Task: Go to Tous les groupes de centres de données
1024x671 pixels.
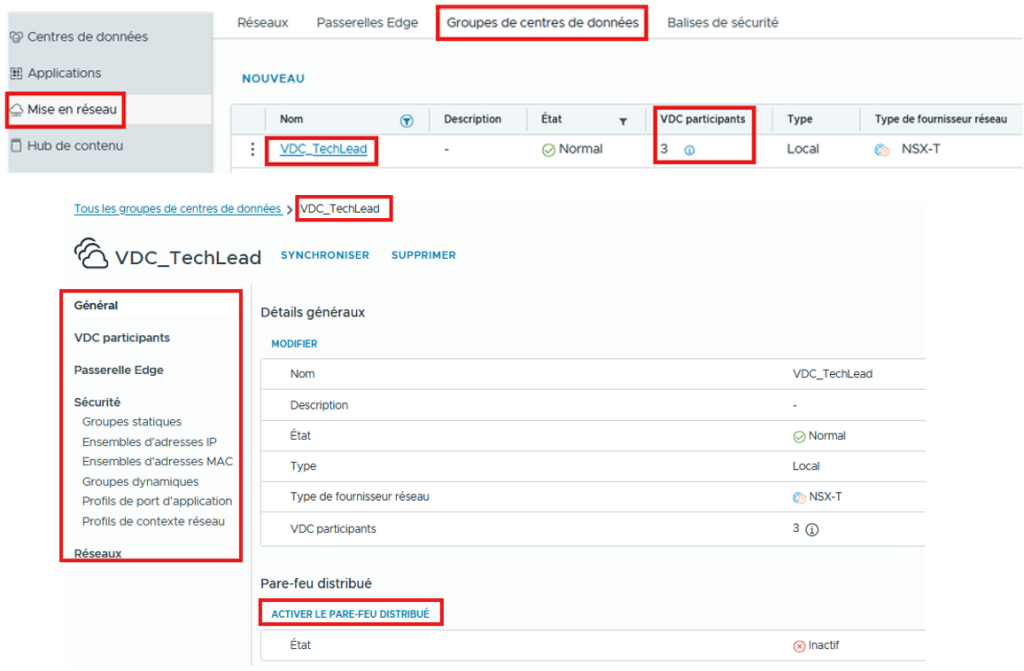Action: pos(177,209)
